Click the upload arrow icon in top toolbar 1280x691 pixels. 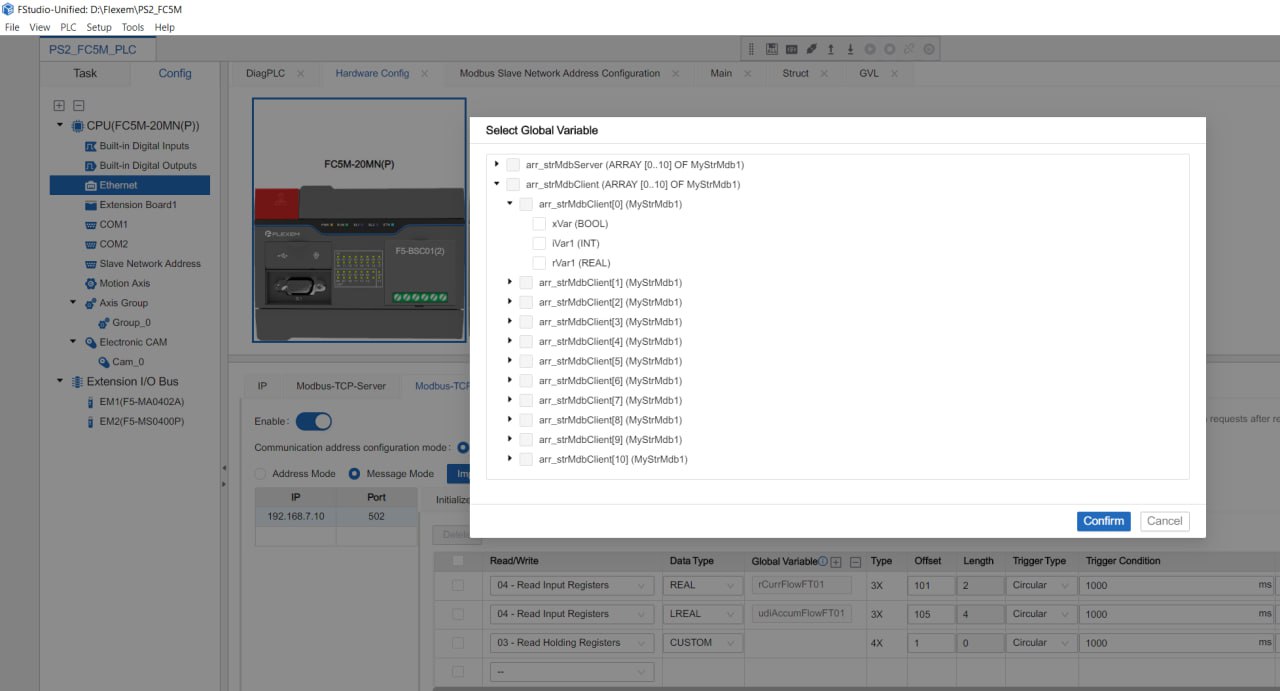point(831,49)
